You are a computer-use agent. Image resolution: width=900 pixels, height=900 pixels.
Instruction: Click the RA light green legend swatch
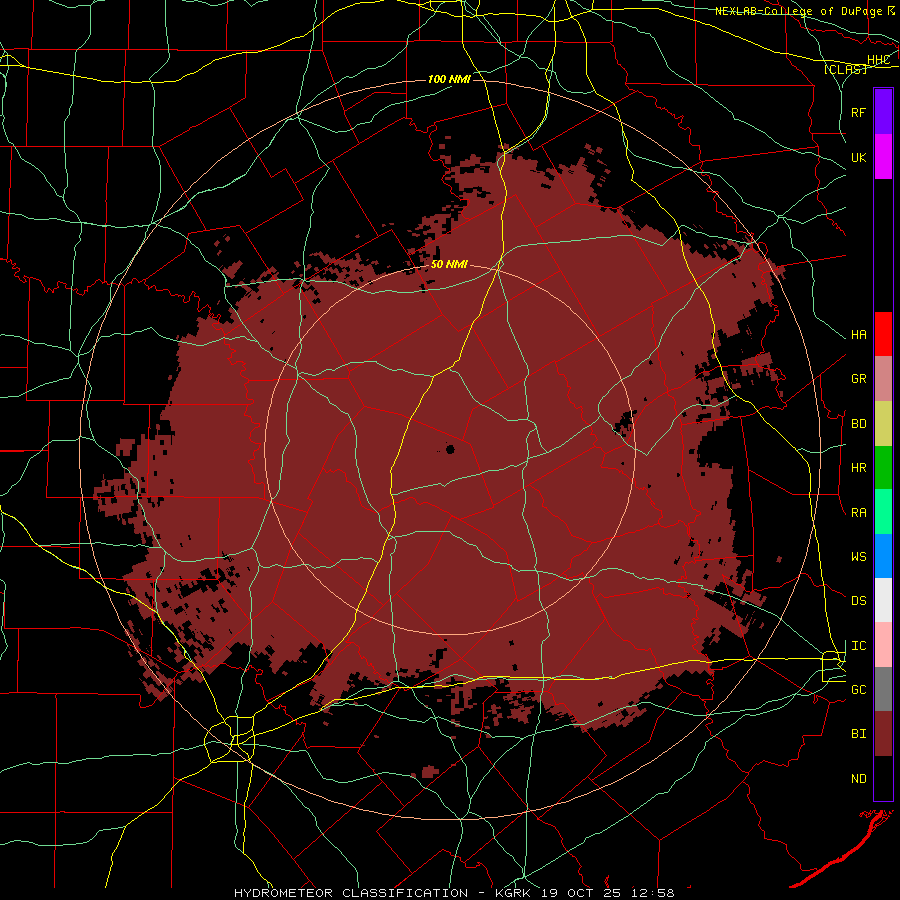point(883,512)
